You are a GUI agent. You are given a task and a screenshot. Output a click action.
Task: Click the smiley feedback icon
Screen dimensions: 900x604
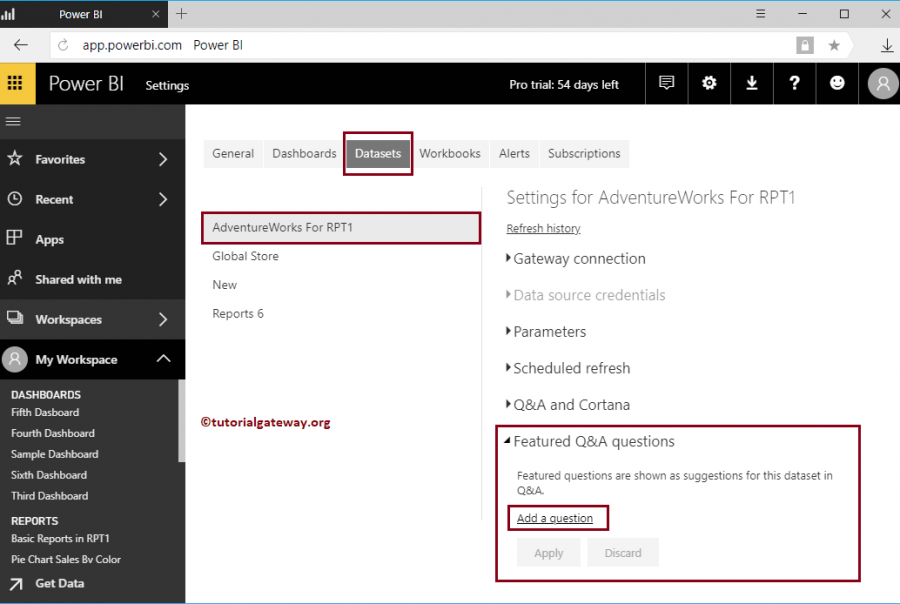[x=837, y=83]
